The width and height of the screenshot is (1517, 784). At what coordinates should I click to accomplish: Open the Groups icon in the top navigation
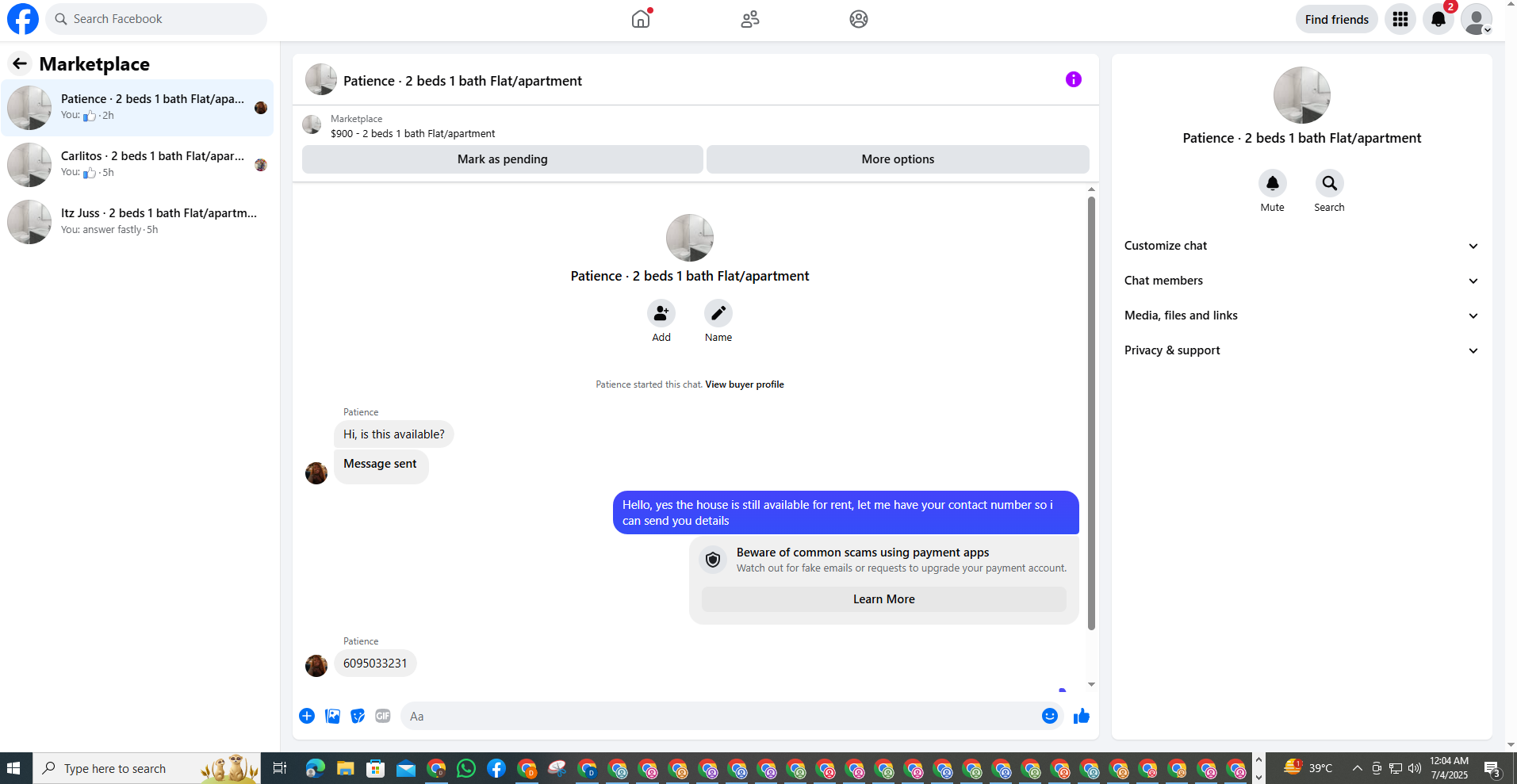[859, 19]
